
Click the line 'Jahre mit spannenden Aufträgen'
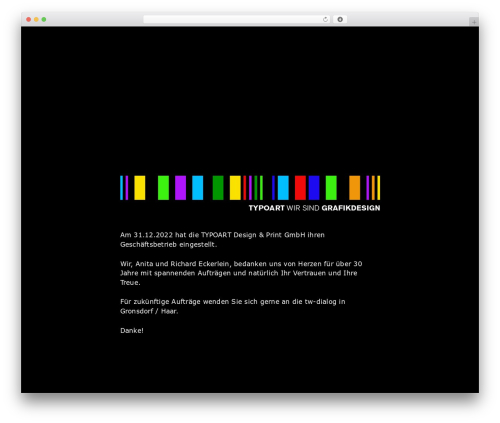pyautogui.click(x=239, y=273)
